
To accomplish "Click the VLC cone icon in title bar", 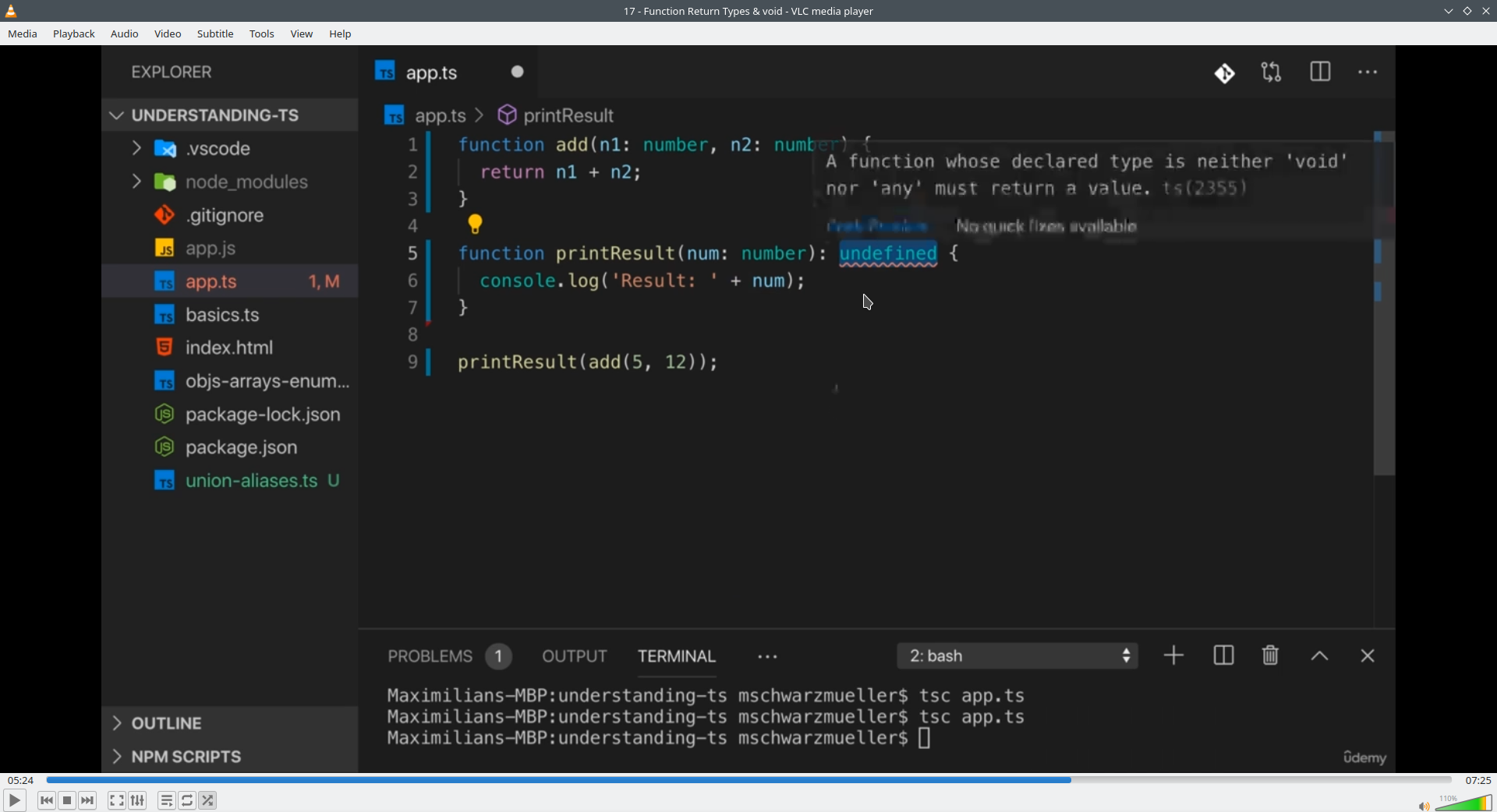I will (12, 11).
